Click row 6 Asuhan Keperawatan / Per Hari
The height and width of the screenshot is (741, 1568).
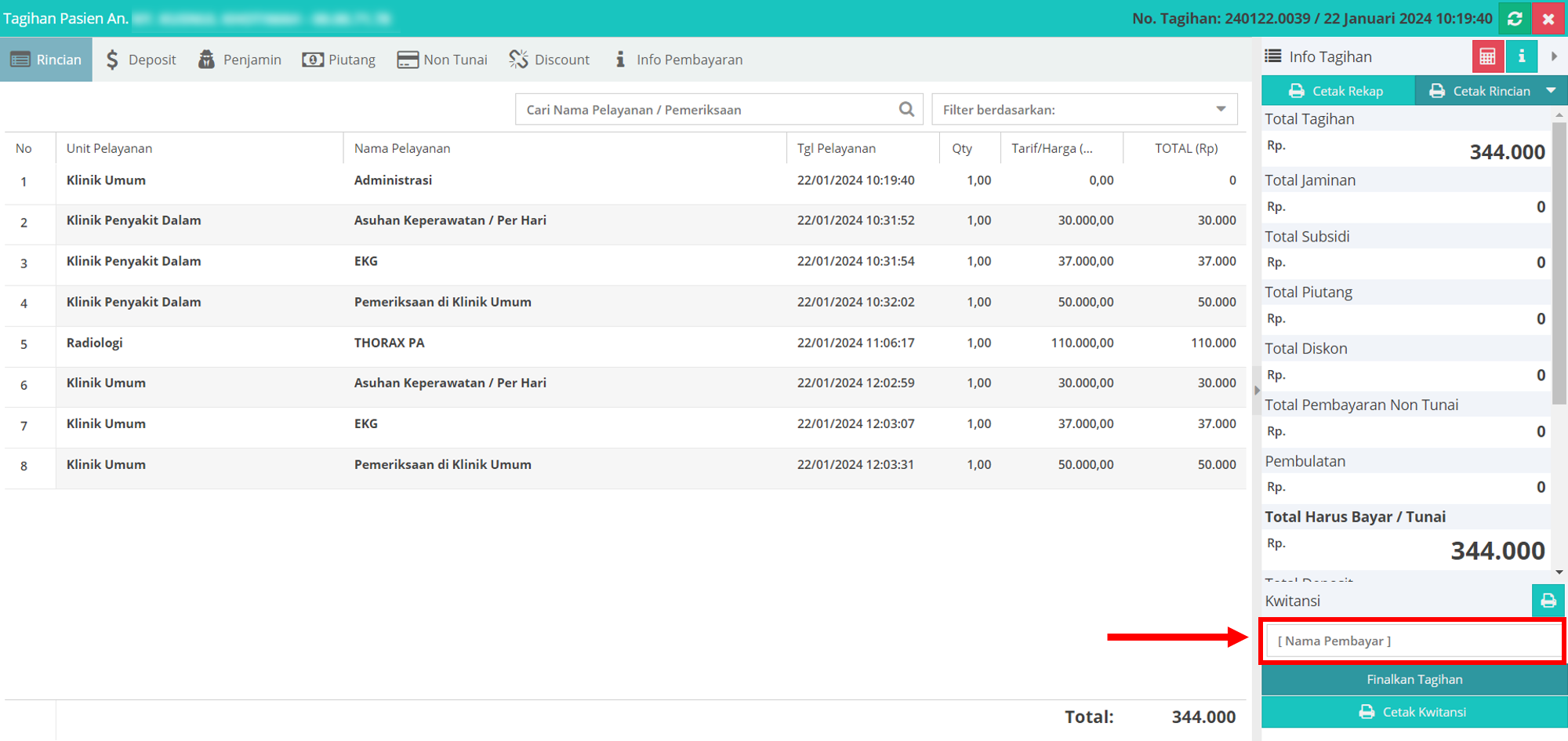pyautogui.click(x=450, y=383)
